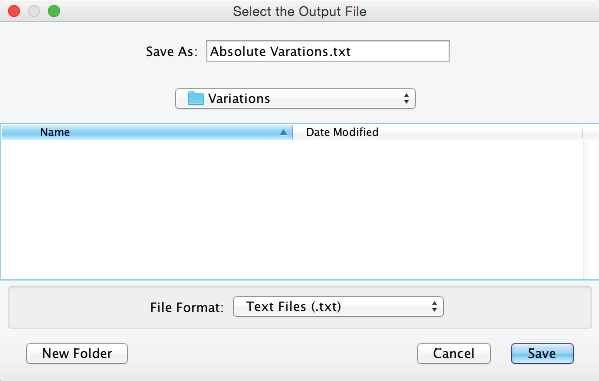The image size is (599, 381).
Task: Create a New Folder
Action: click(x=77, y=353)
